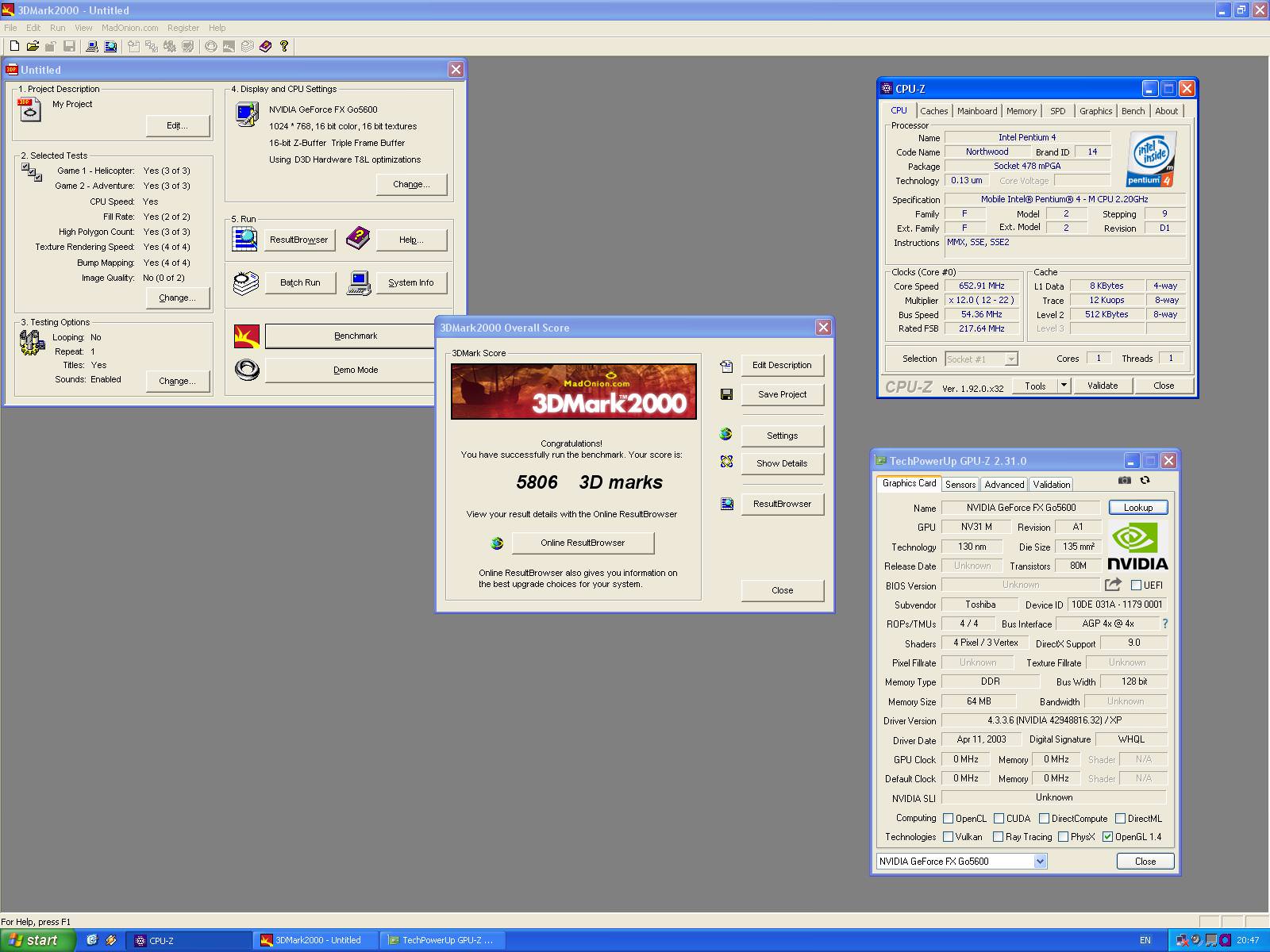1270x952 pixels.
Task: Click Change under Selected Tests
Action: pos(177,297)
